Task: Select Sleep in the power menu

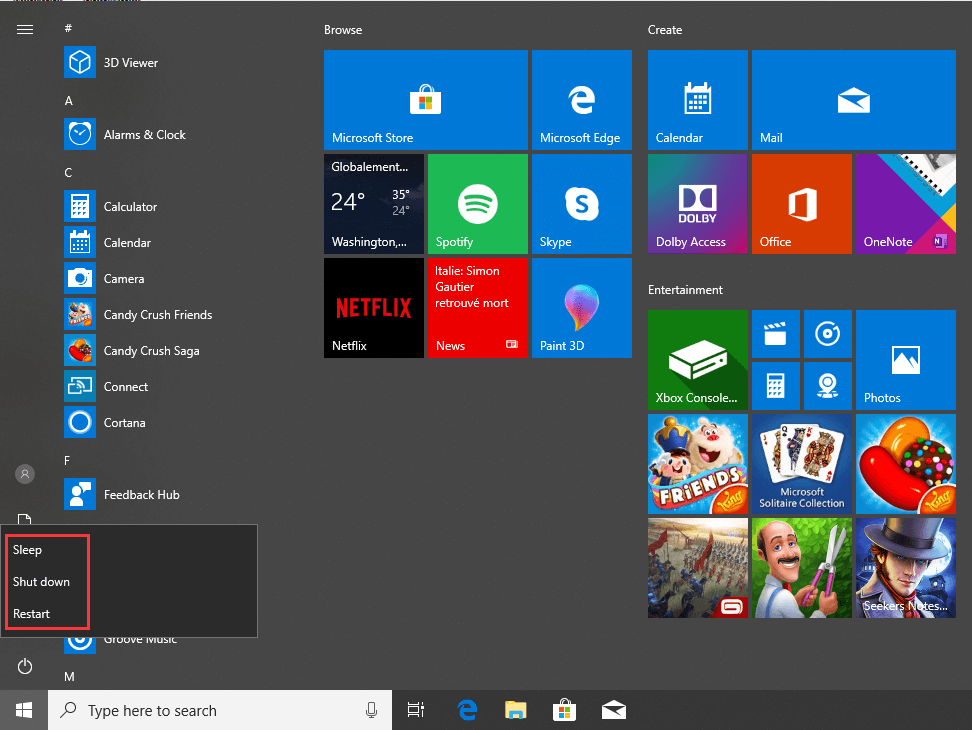Action: 129,550
